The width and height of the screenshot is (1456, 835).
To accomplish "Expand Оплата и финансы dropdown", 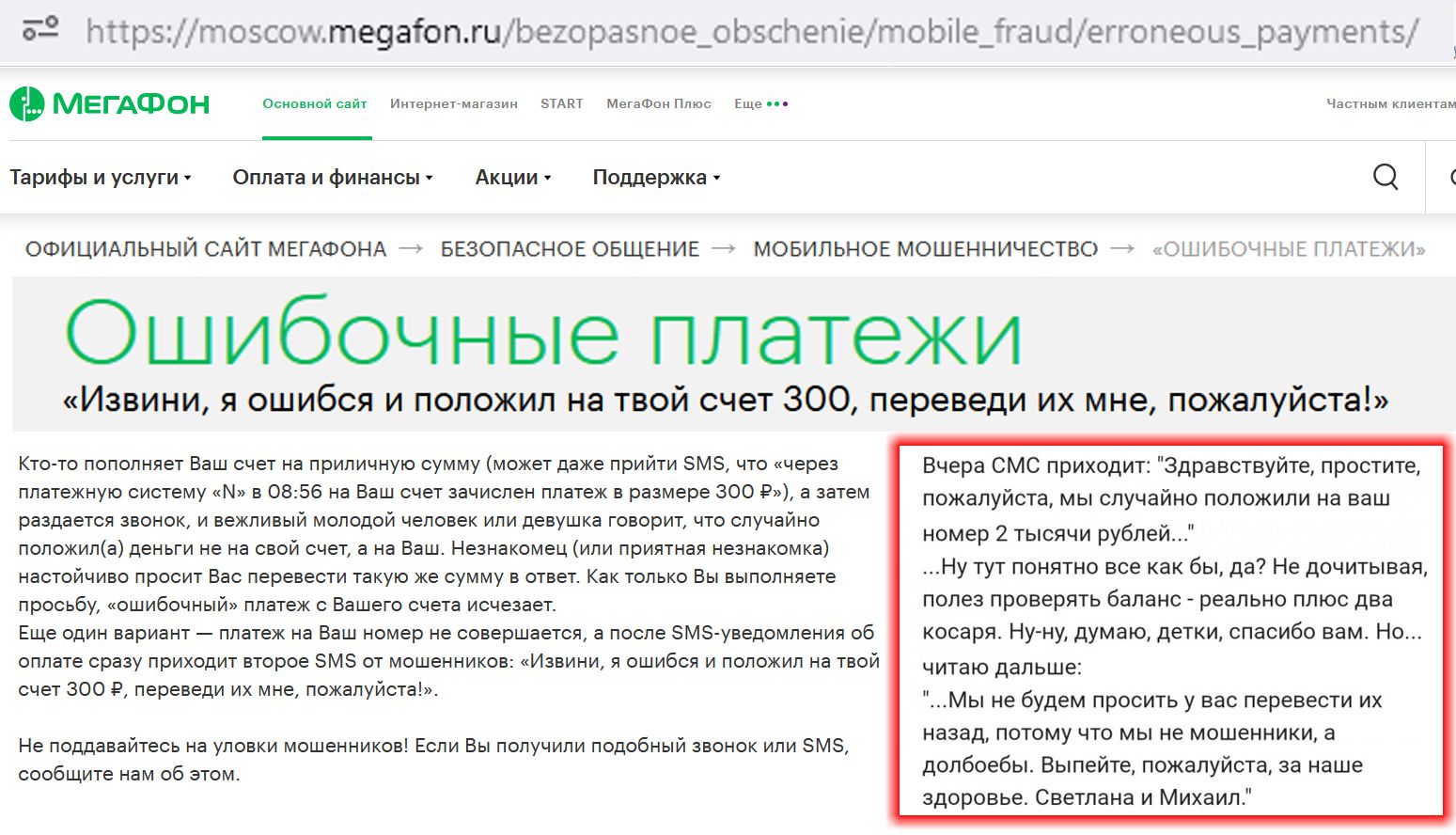I will [x=333, y=177].
